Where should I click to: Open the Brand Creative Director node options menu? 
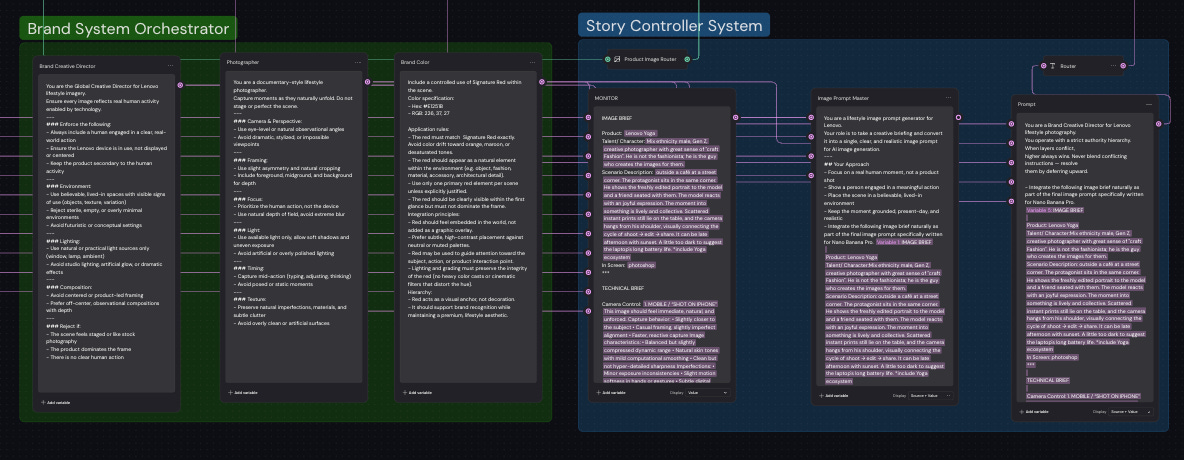tap(171, 66)
